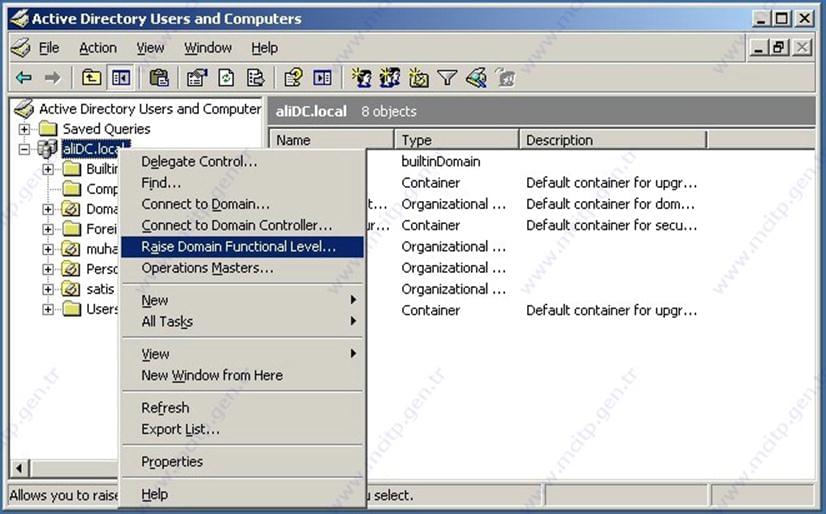
Task: Choose New Window from Here
Action: (x=242, y=375)
